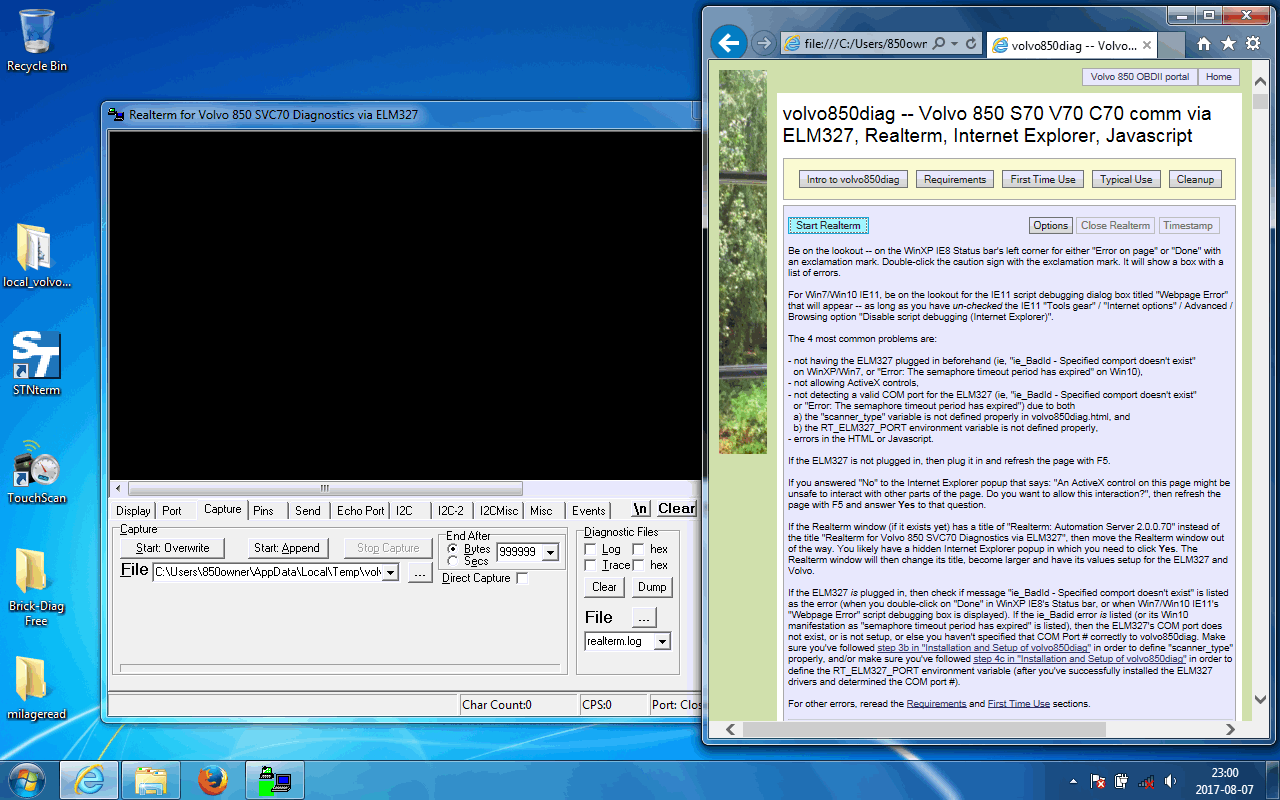This screenshot has width=1280, height=800.
Task: Expand the realterm.log dropdown
Action: click(x=661, y=641)
